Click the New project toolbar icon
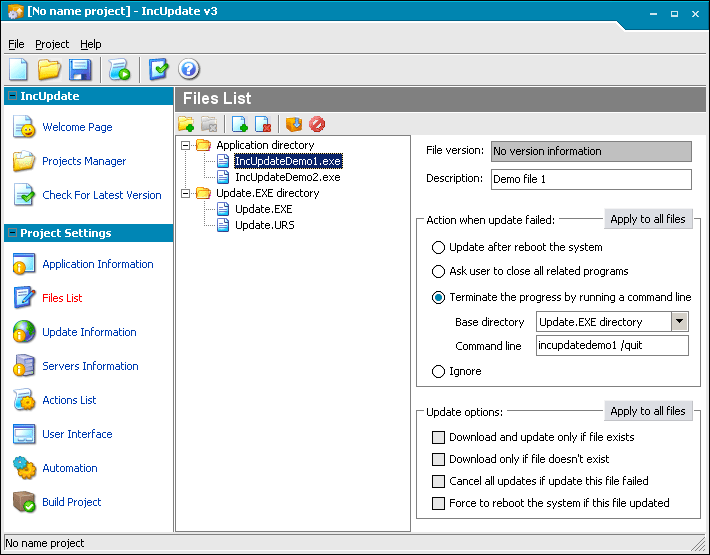 (18, 70)
